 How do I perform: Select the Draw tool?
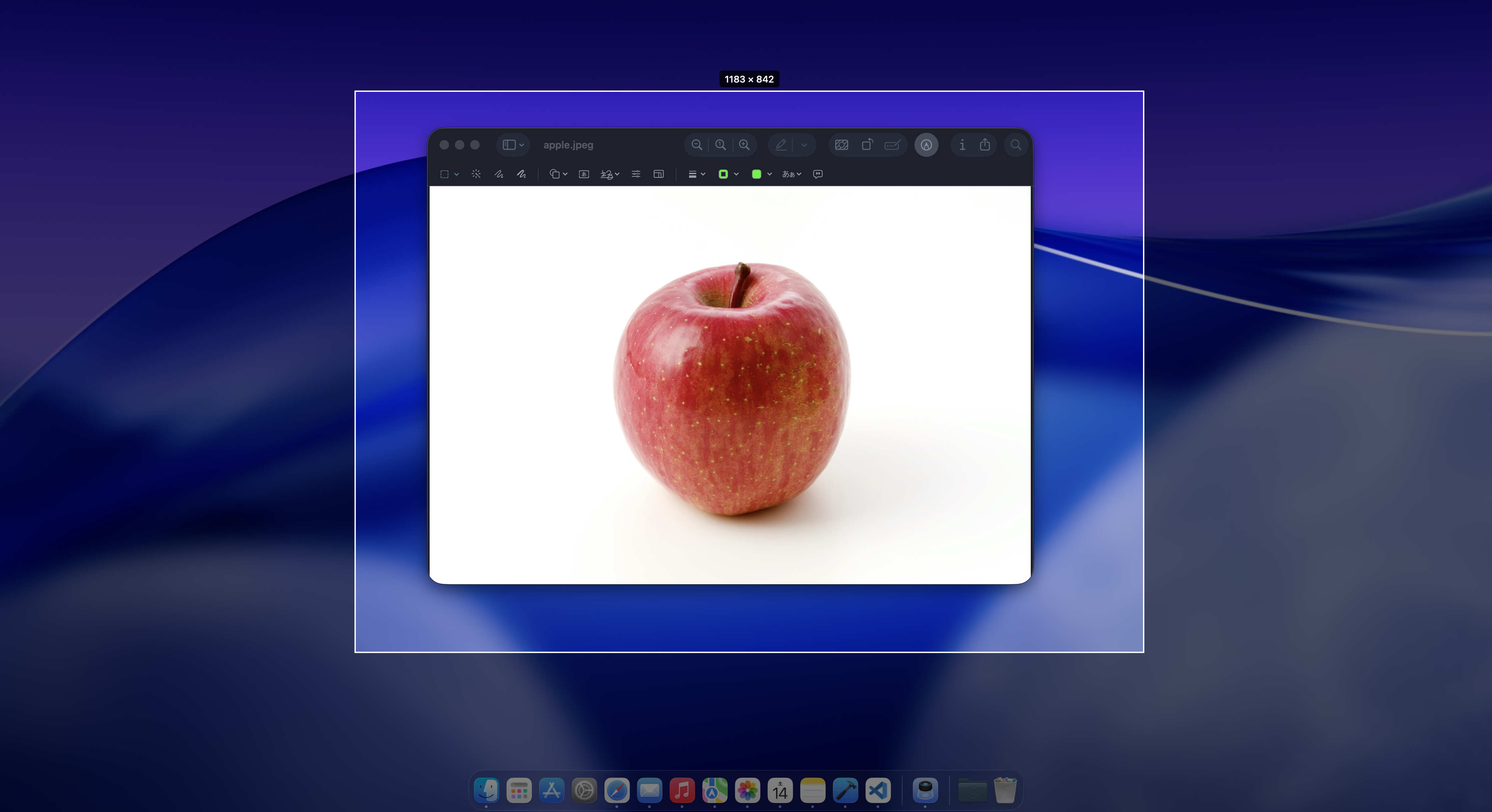tap(521, 174)
